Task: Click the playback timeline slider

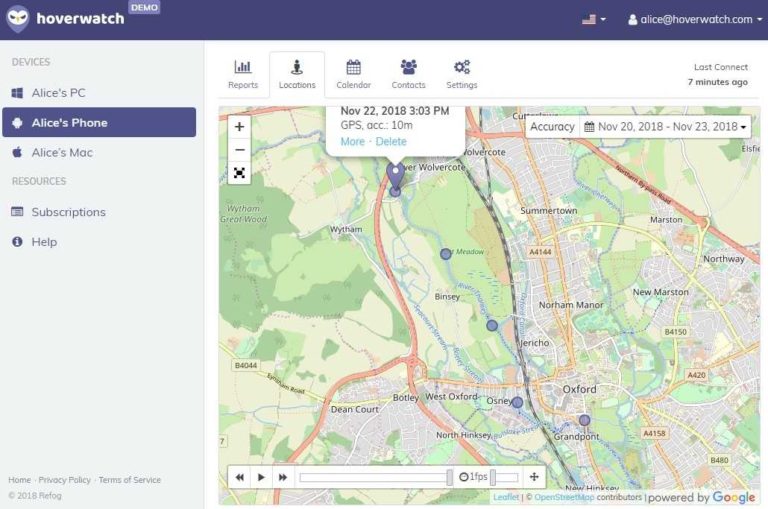Action: pos(376,477)
